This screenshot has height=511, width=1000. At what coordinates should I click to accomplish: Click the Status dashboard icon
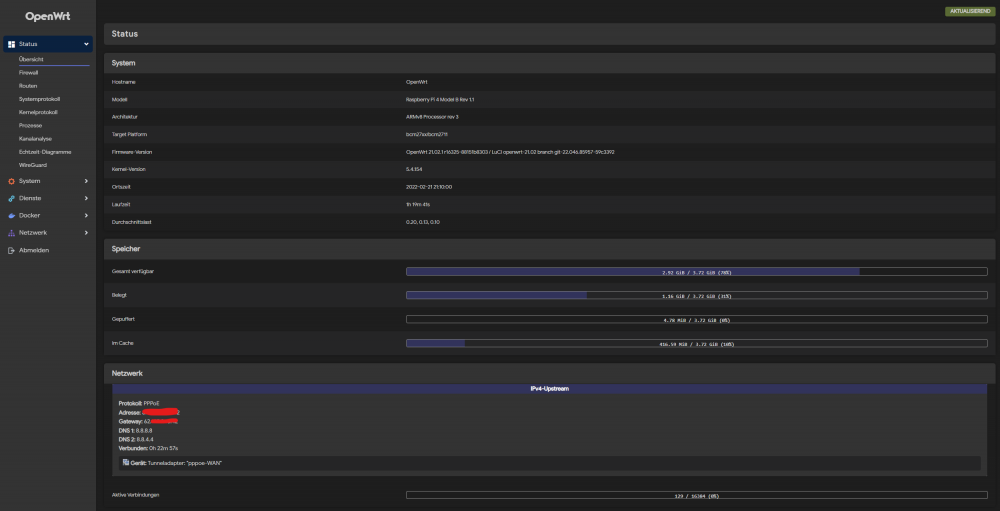pos(11,44)
